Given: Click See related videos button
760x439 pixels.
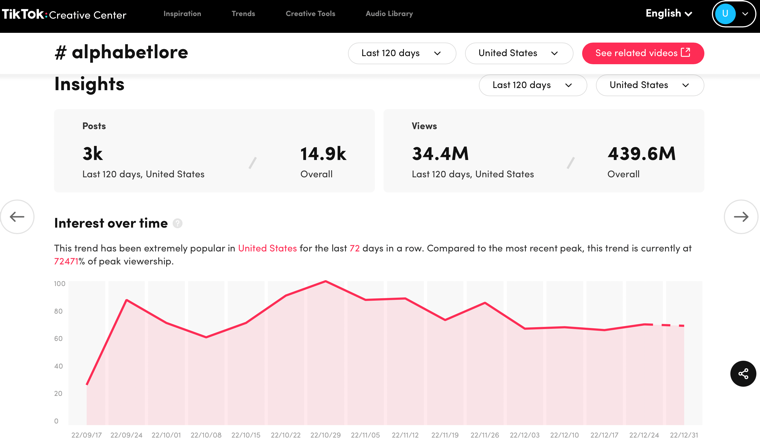Looking at the screenshot, I should tap(643, 53).
